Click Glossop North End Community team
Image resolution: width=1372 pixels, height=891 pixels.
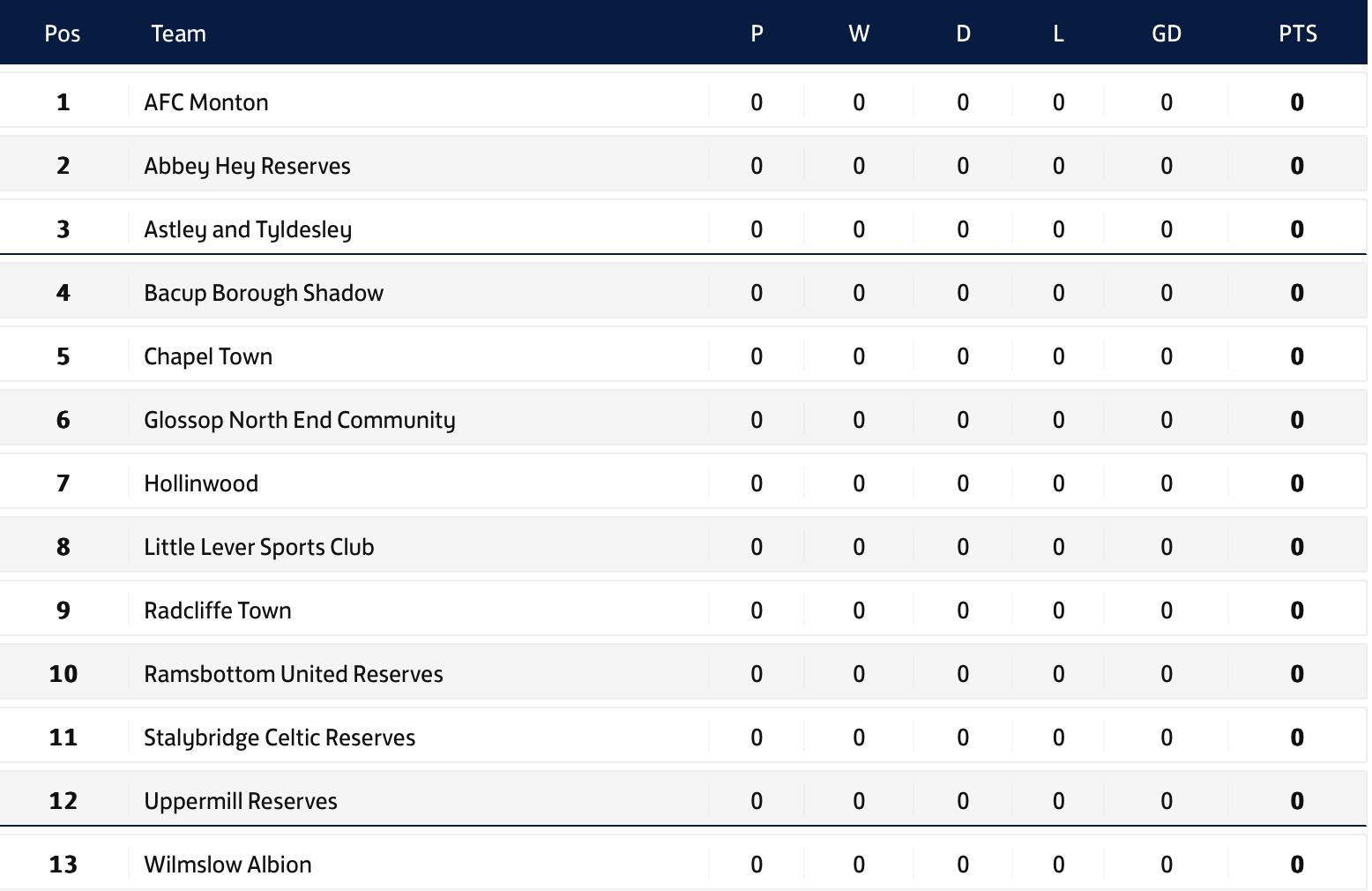300,420
